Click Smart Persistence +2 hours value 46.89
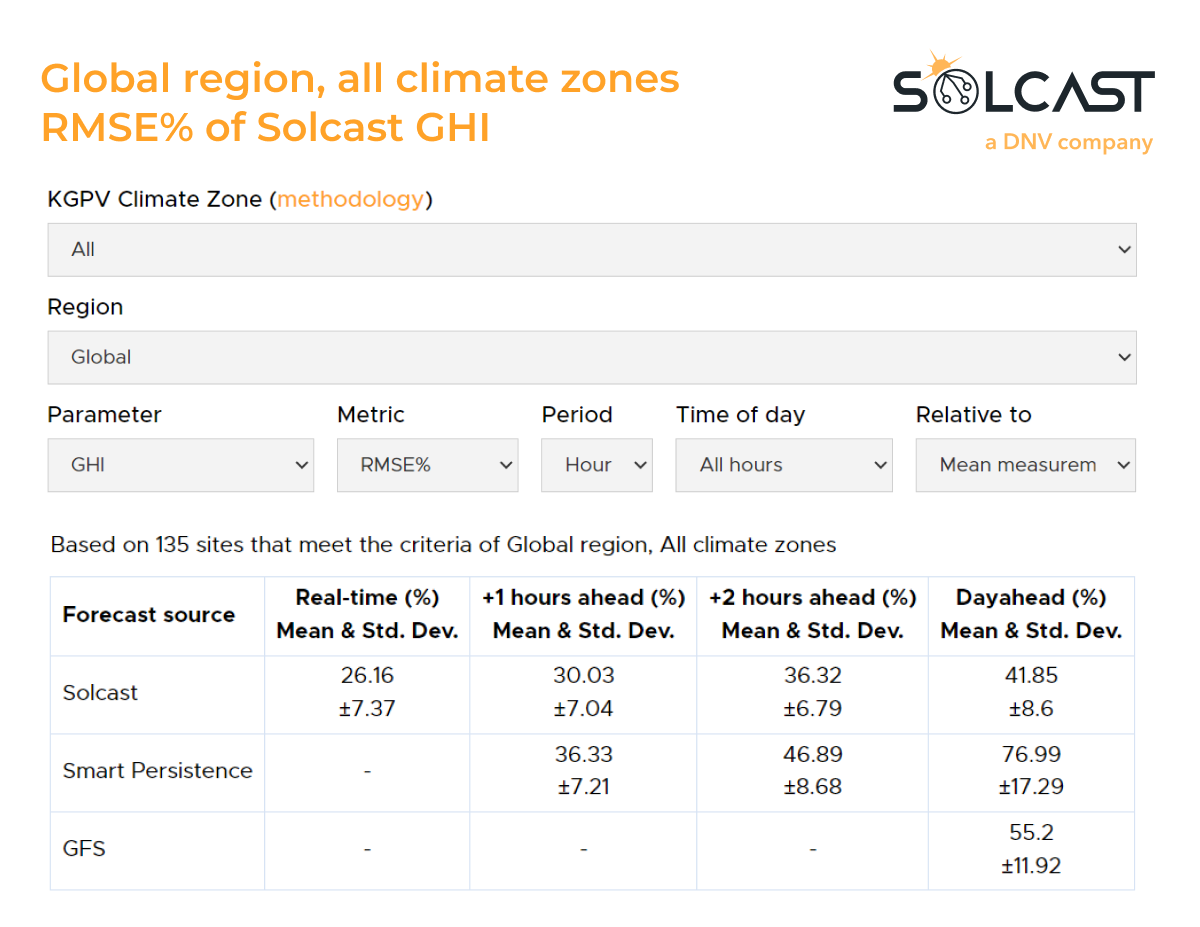This screenshot has width=1200, height=927. pyautogui.click(x=813, y=754)
